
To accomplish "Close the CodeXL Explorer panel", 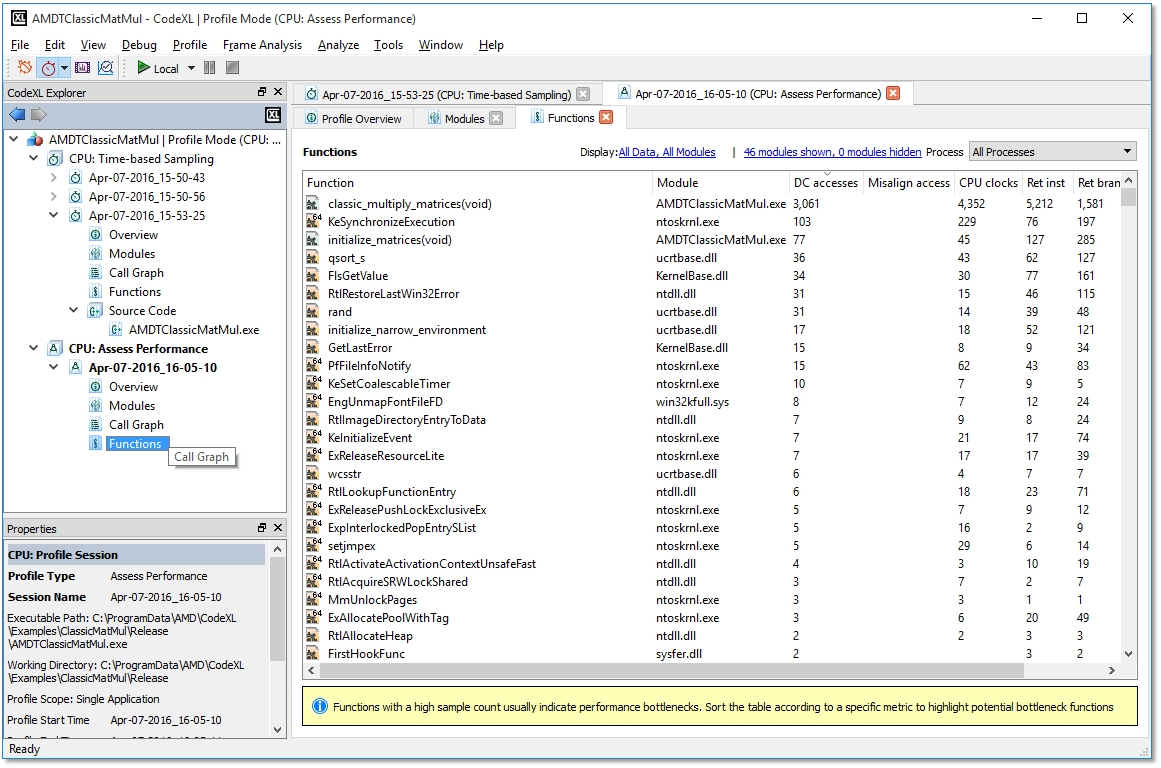I will 278,92.
